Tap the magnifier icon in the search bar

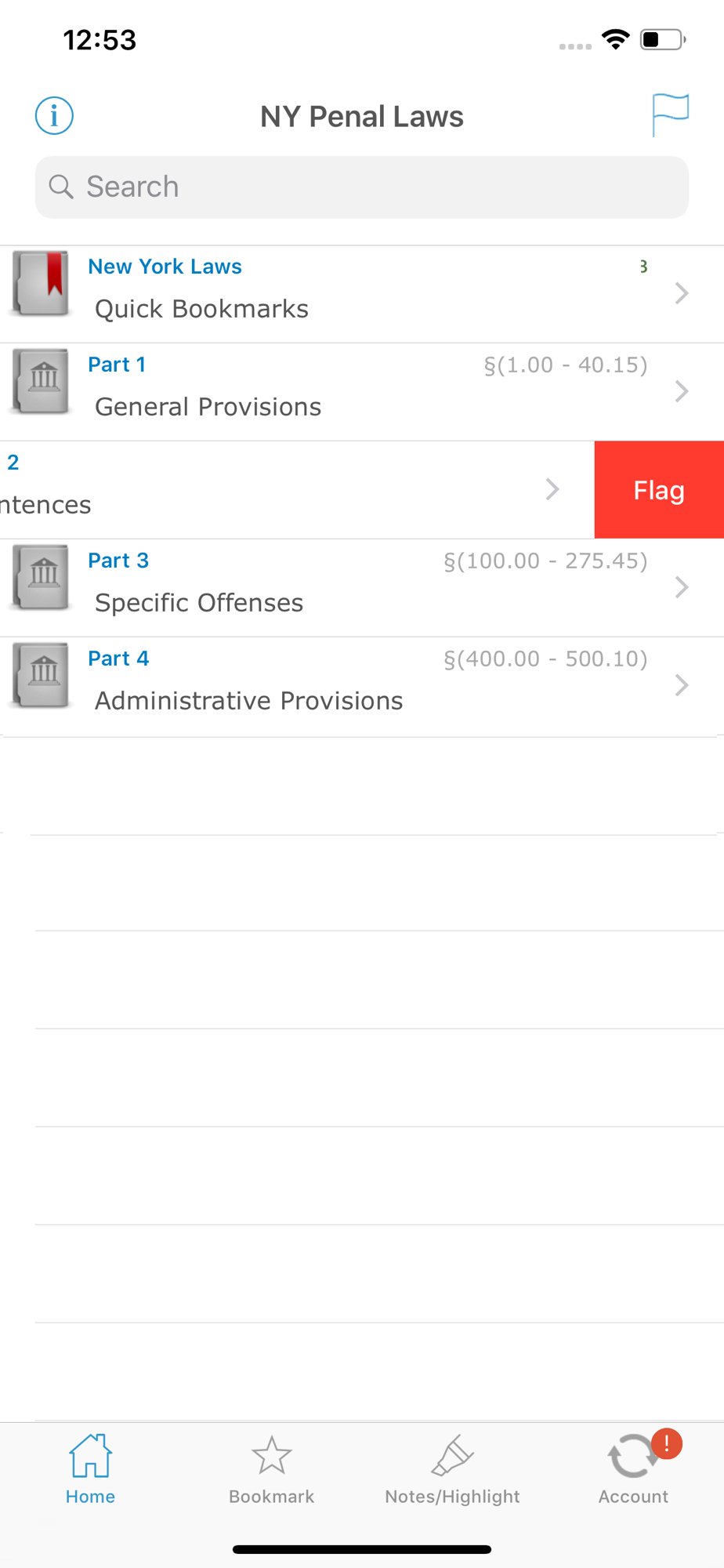coord(61,187)
